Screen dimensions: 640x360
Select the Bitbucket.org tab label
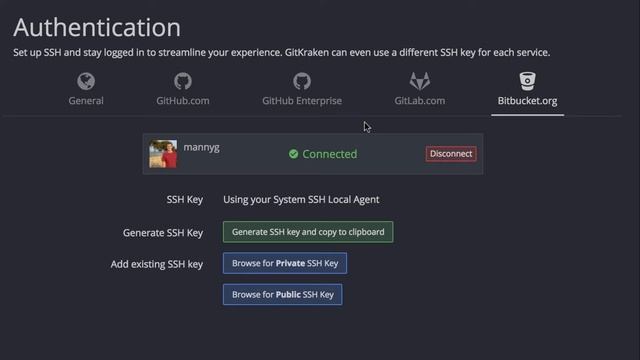[x=527, y=101]
